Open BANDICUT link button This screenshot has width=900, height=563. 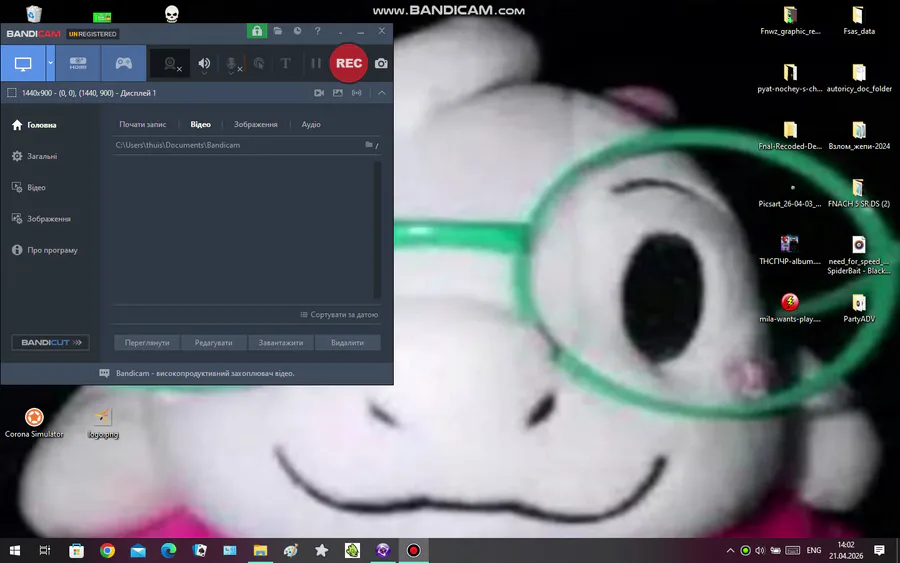[x=51, y=343]
